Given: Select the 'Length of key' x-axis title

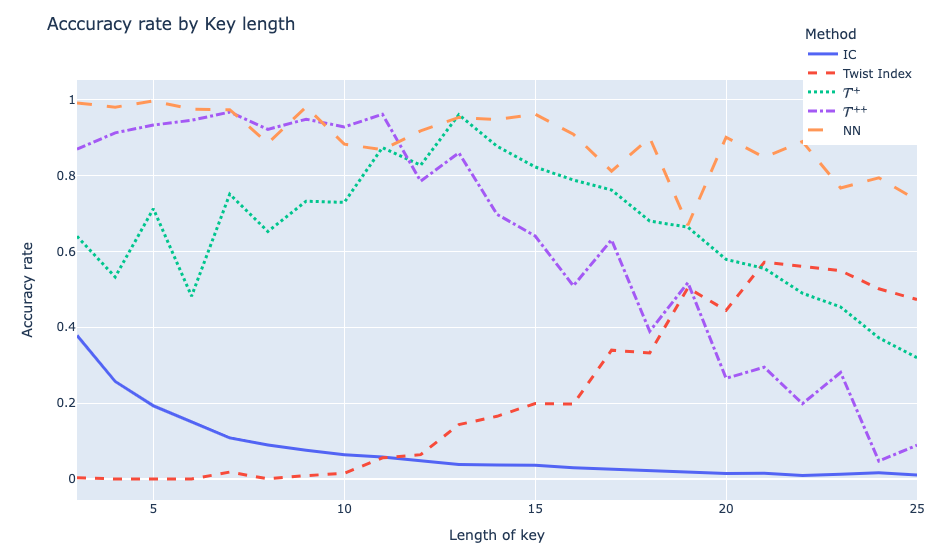Looking at the screenshot, I should tap(496, 535).
